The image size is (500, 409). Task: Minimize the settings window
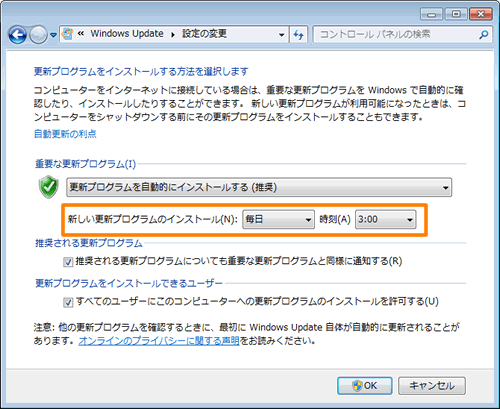431,14
